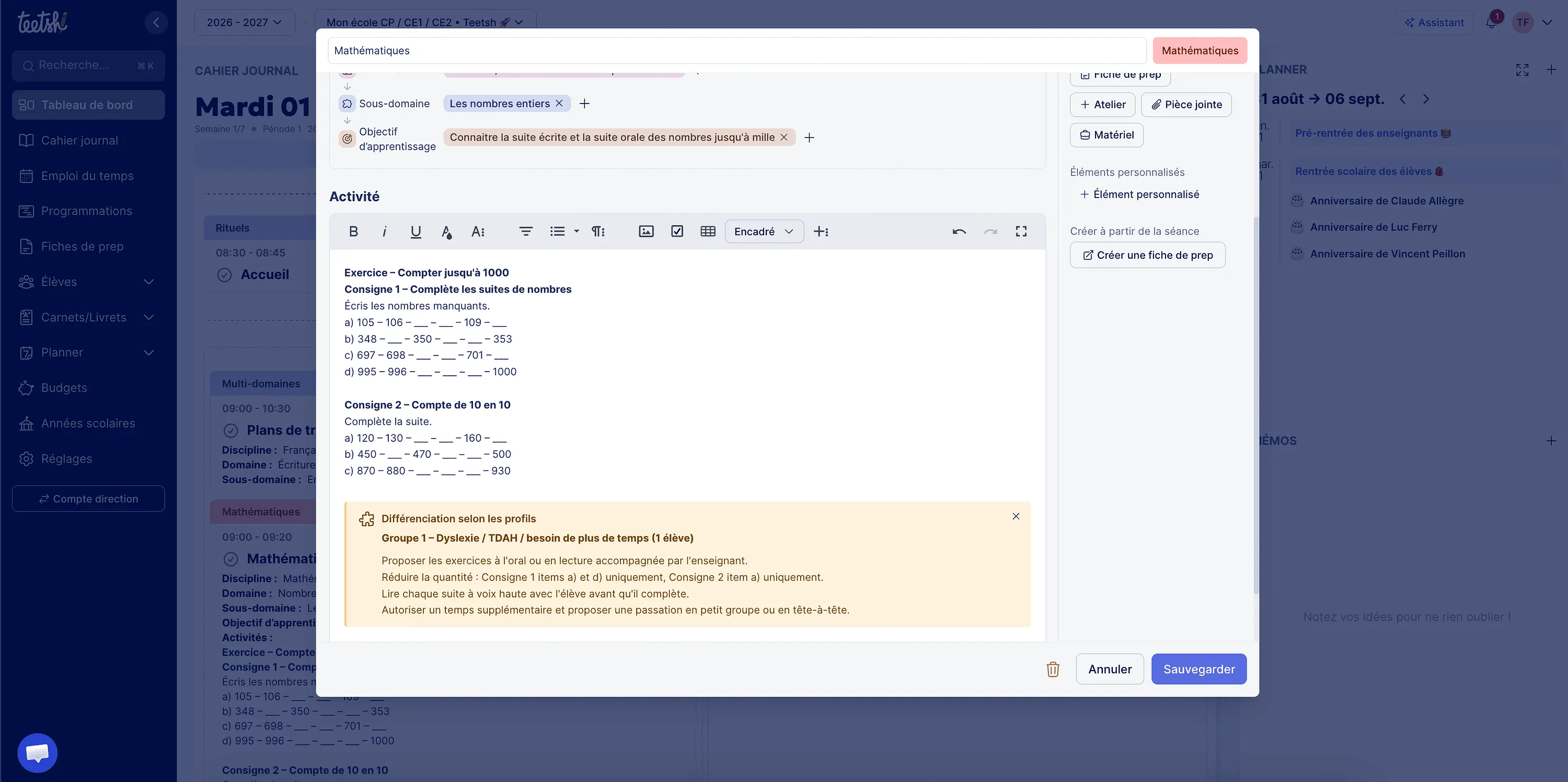Viewport: 1568px width, 782px height.
Task: Open the 2026 - 2027 year selector
Action: (x=244, y=22)
